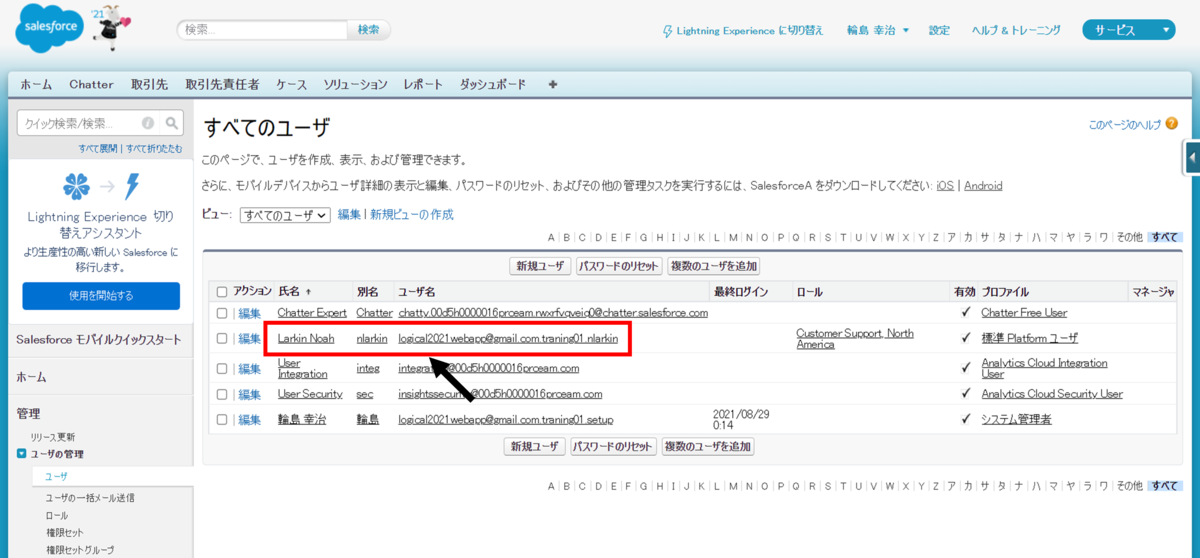Image resolution: width=1200 pixels, height=558 pixels.
Task: Click ヘルプ & トレーニング link
Action: [x=1016, y=30]
